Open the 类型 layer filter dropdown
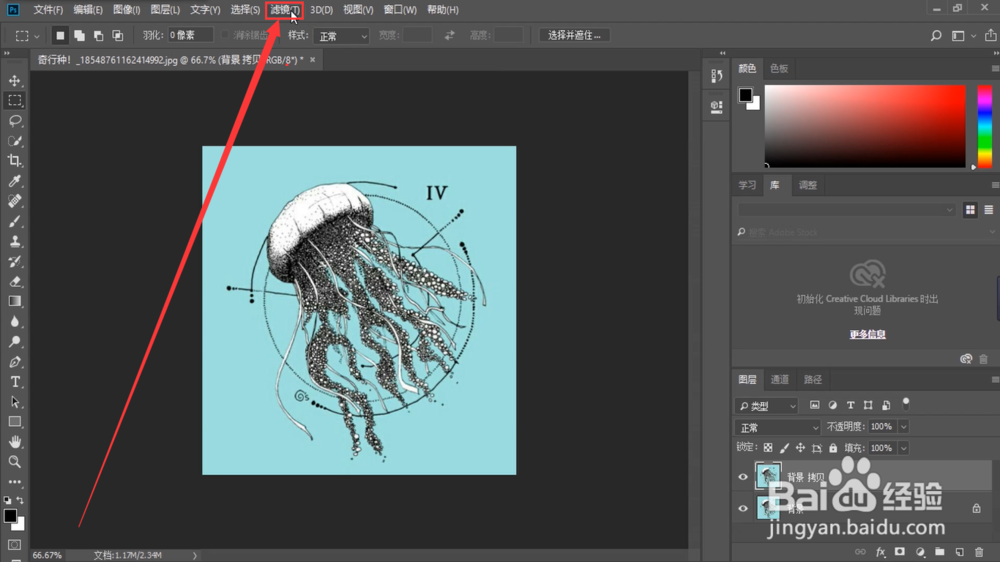Image resolution: width=1000 pixels, height=562 pixels. click(x=767, y=405)
